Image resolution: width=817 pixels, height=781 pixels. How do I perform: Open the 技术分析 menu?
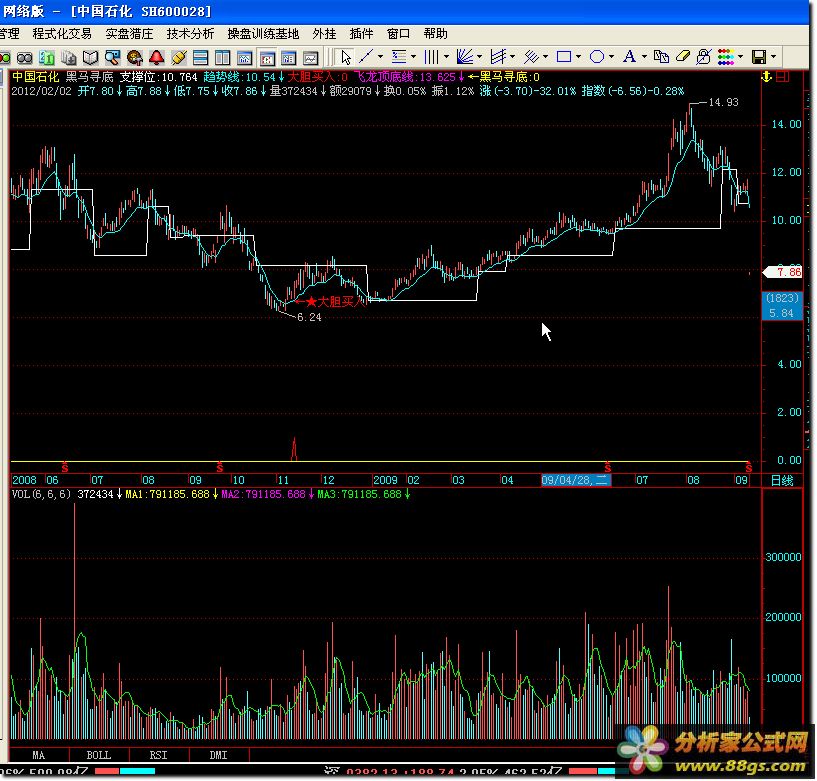click(190, 34)
